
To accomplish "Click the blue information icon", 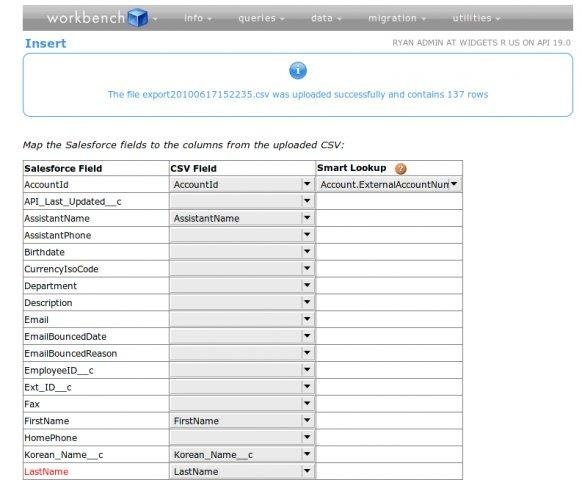I will [298, 71].
